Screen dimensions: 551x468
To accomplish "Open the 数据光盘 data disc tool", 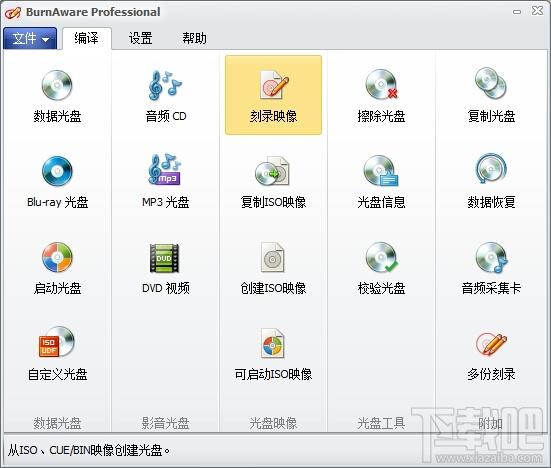I will [x=57, y=96].
